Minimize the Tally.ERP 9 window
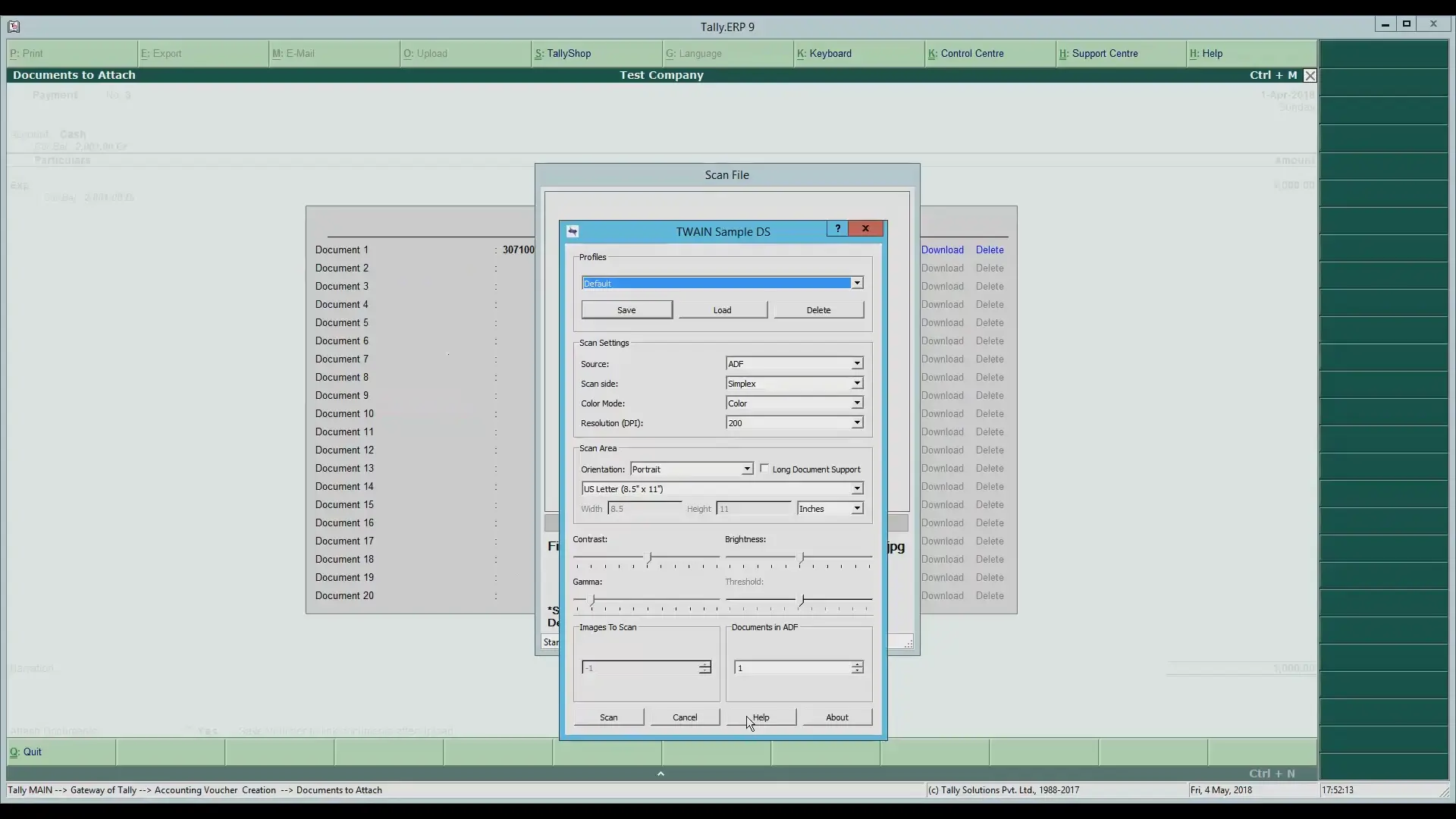 pos(1385,24)
